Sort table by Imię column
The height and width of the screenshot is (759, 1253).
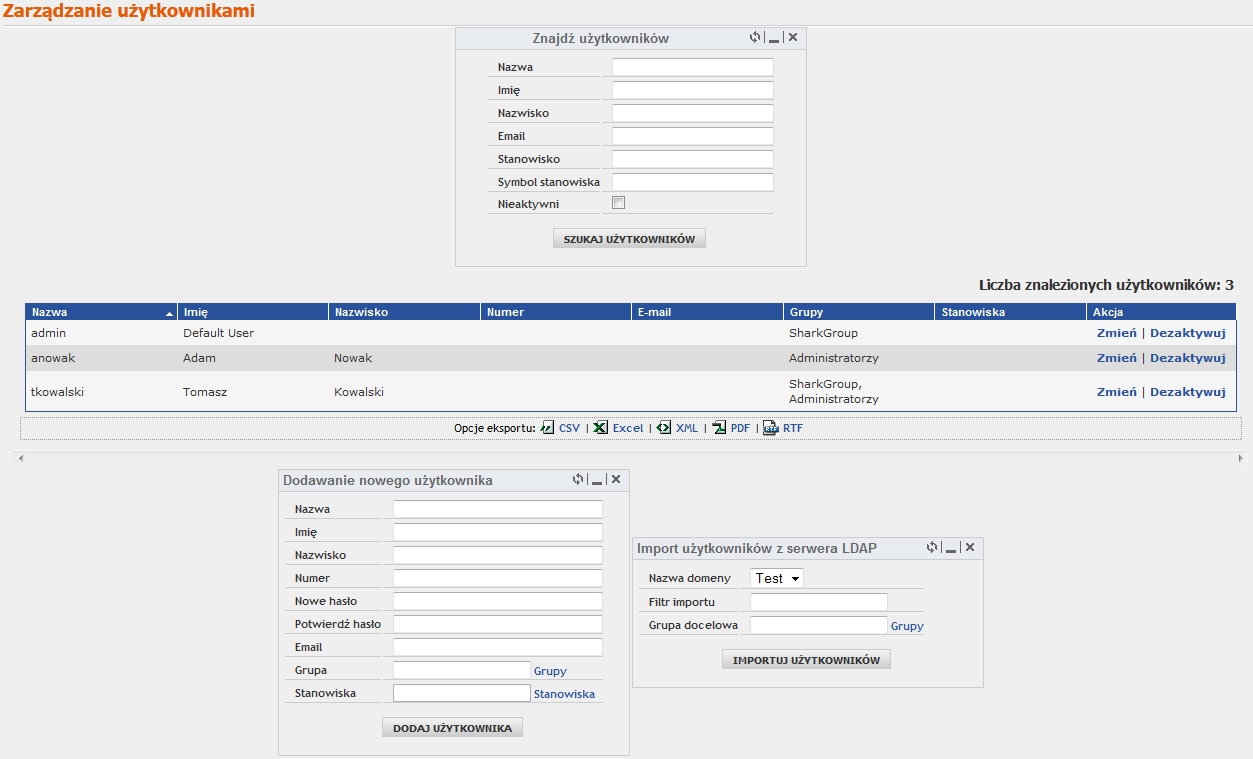tap(253, 312)
